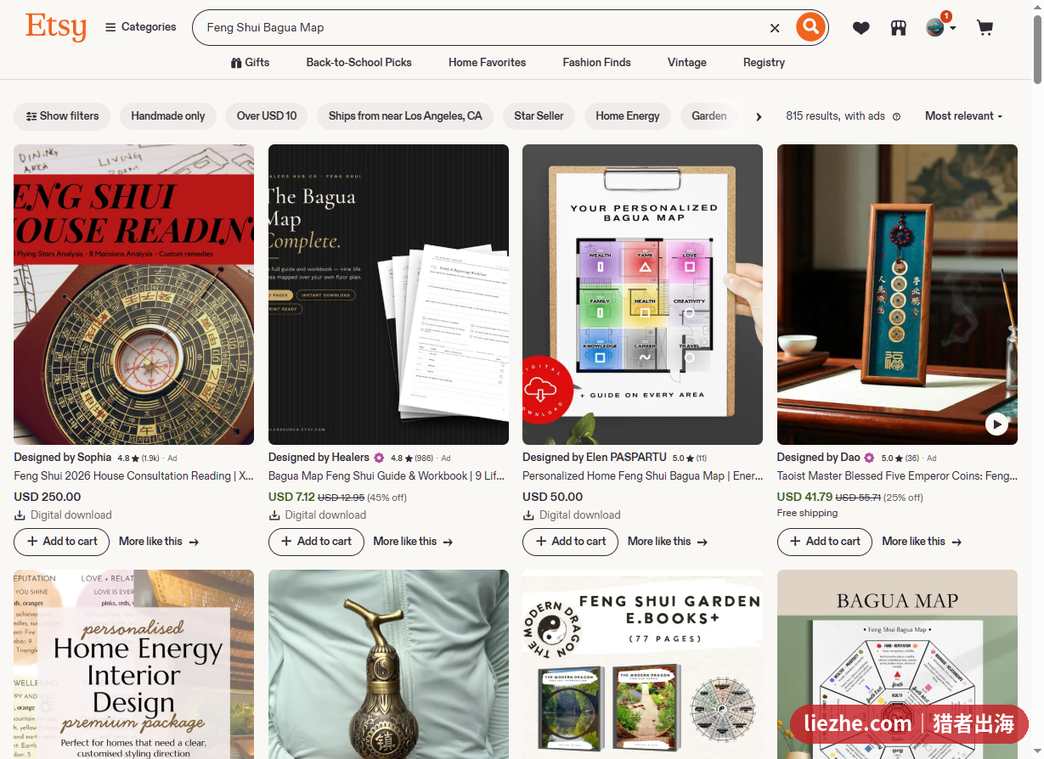The image size is (1044, 759).
Task: Add Dao's USD 41.79 coins to cart
Action: [825, 541]
